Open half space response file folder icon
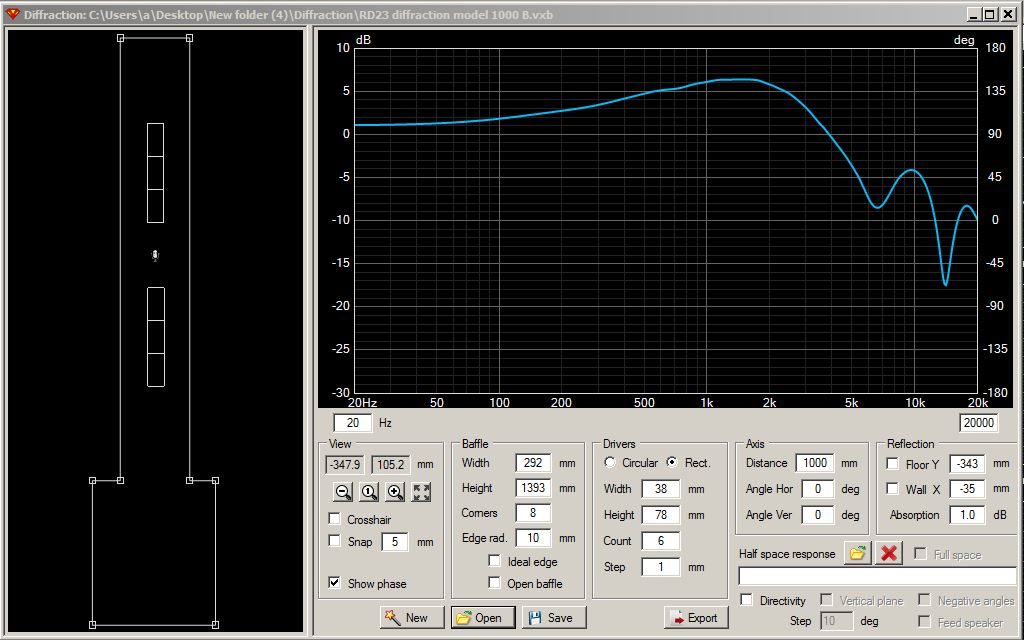The width and height of the screenshot is (1024, 640). [857, 553]
